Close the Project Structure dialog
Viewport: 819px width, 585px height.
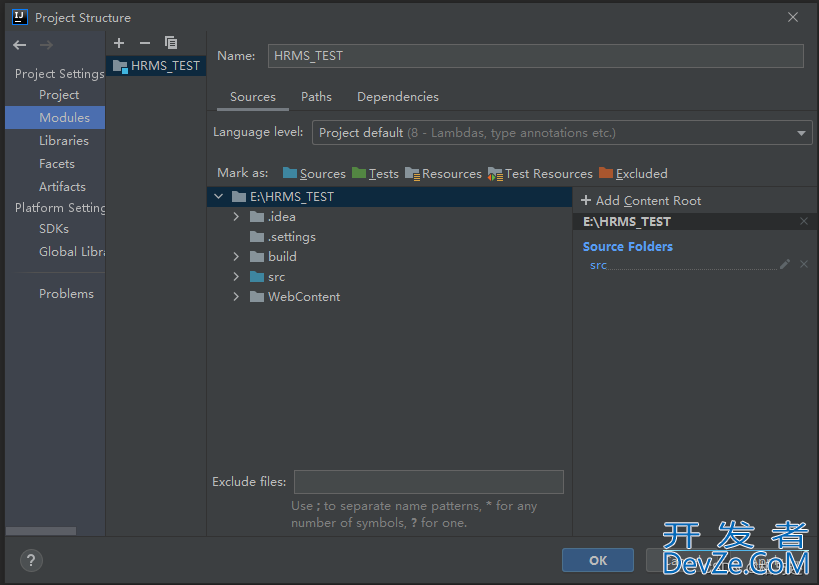(793, 17)
